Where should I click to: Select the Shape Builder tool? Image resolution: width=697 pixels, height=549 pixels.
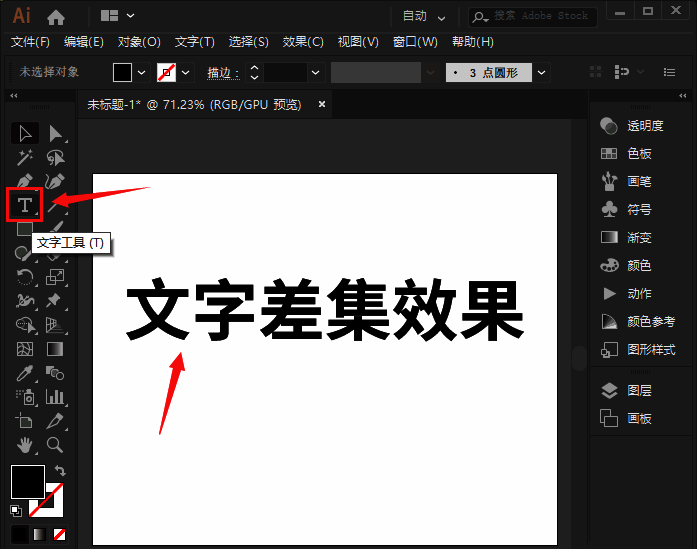click(x=26, y=325)
